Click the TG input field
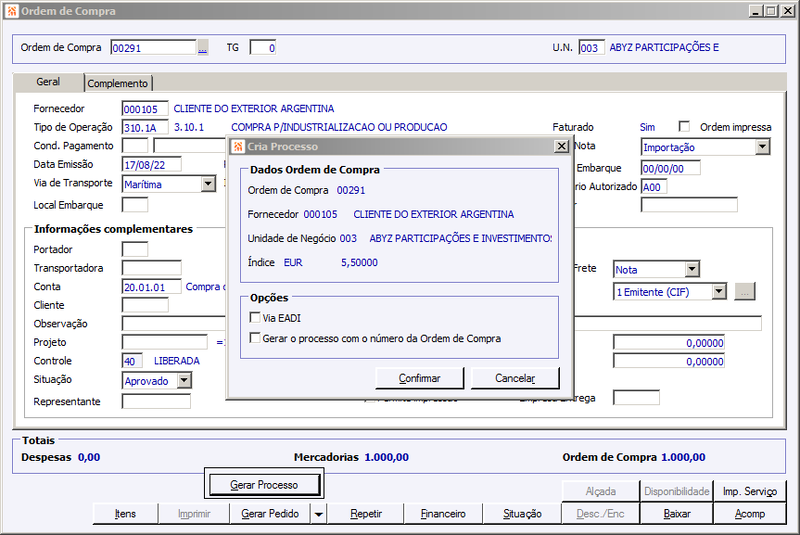Viewport: 800px width, 535px height. (x=263, y=48)
